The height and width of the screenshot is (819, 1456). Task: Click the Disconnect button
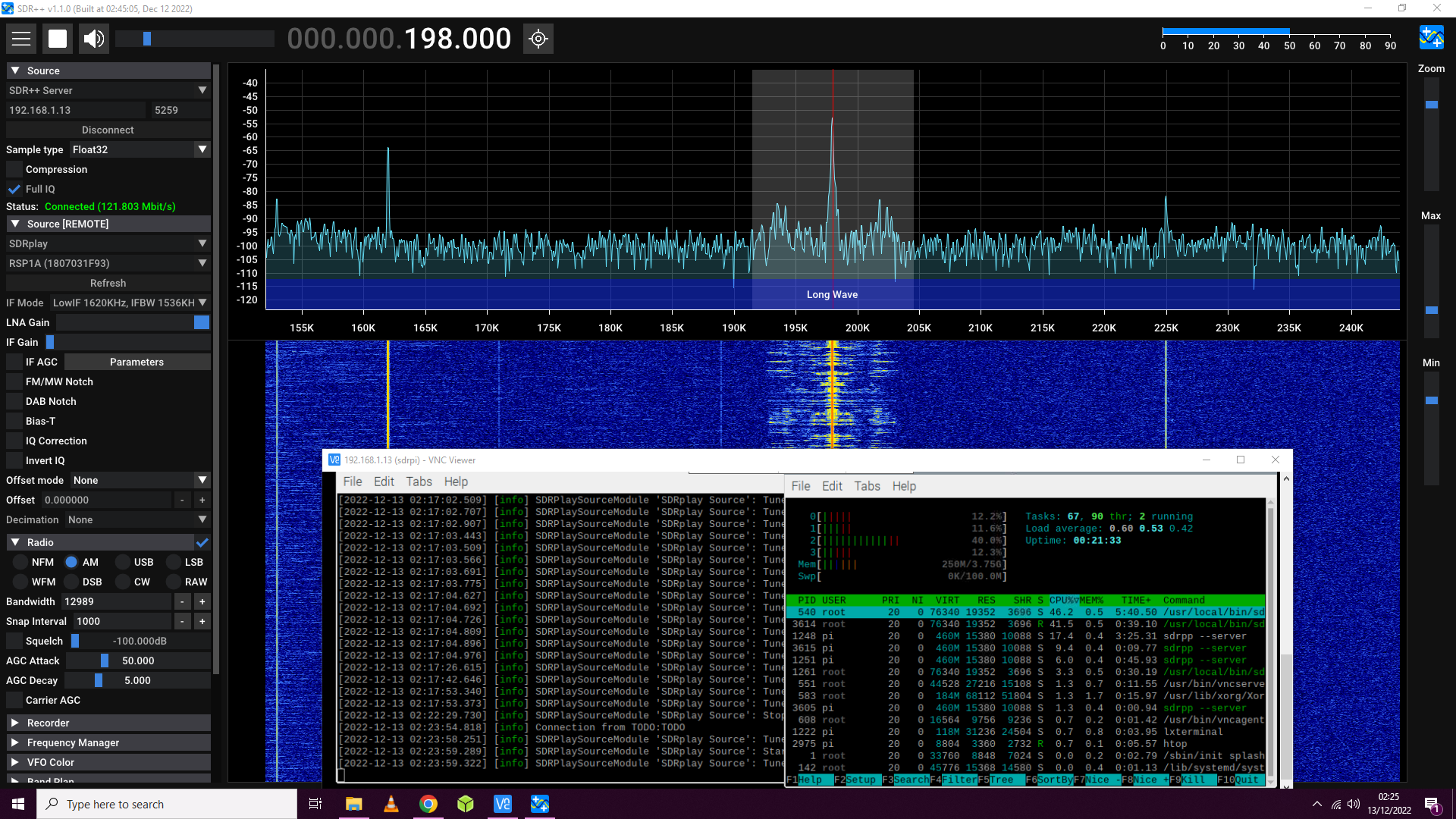[108, 130]
